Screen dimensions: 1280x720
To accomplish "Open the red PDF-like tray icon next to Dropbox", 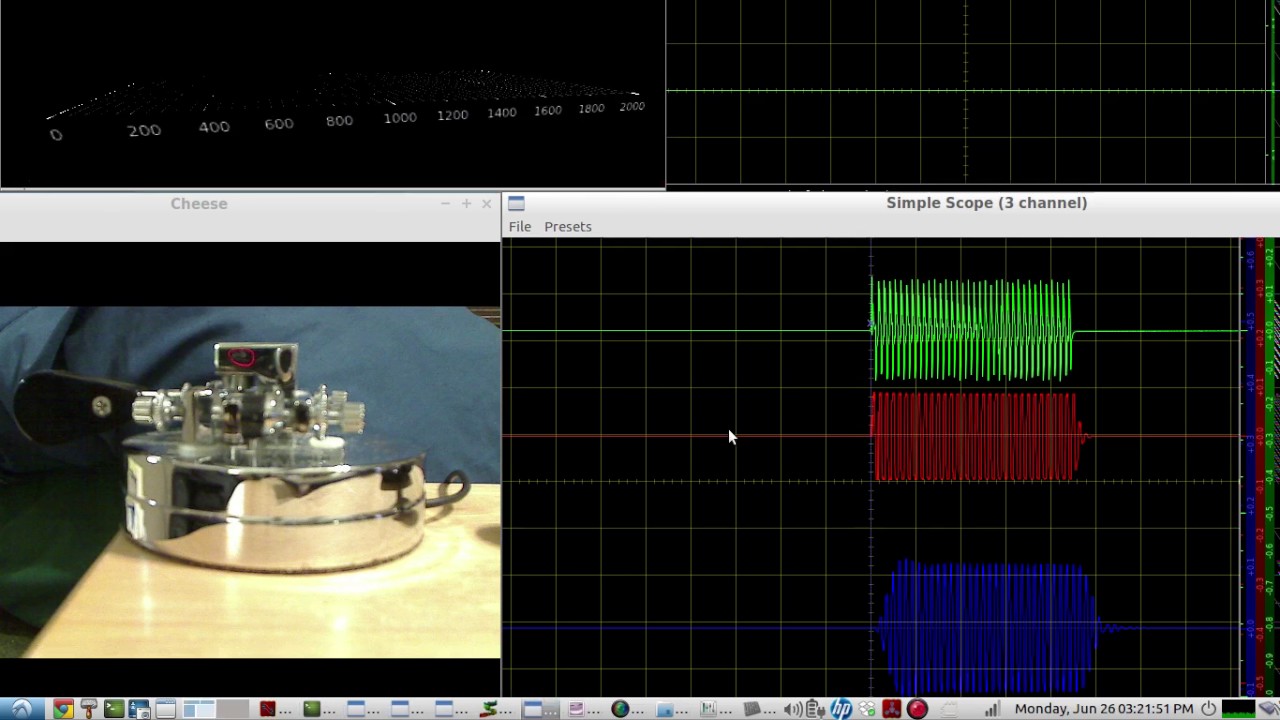I will (892, 709).
